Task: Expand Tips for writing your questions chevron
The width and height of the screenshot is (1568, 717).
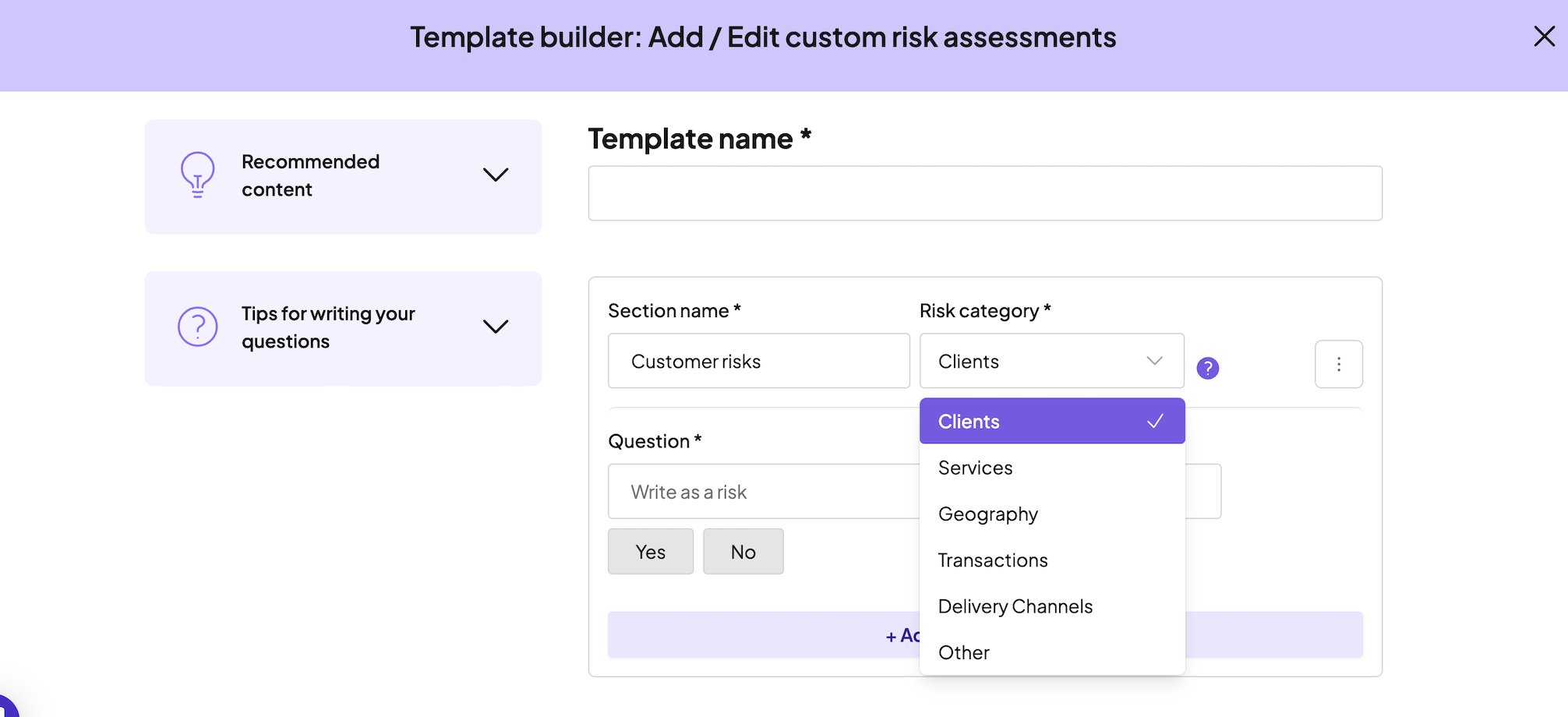Action: coord(496,327)
